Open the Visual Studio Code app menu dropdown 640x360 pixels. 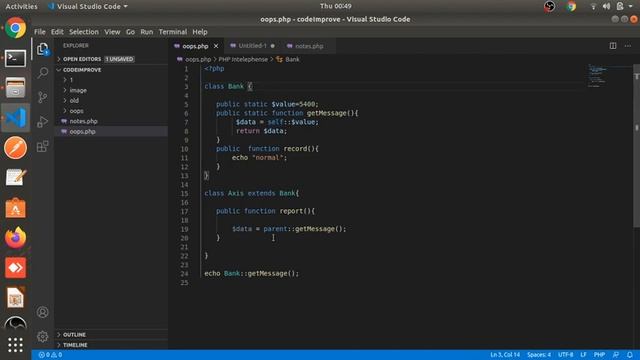click(88, 6)
